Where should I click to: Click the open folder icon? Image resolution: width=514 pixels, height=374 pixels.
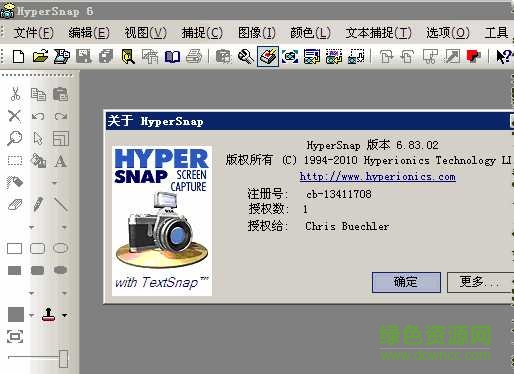click(x=40, y=56)
